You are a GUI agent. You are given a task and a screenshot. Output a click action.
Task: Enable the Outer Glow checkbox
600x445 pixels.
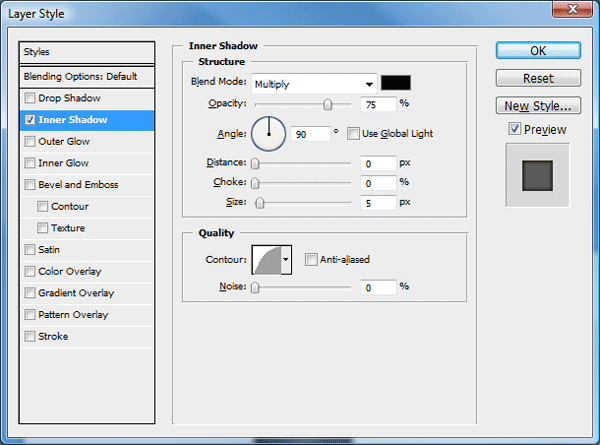[30, 142]
